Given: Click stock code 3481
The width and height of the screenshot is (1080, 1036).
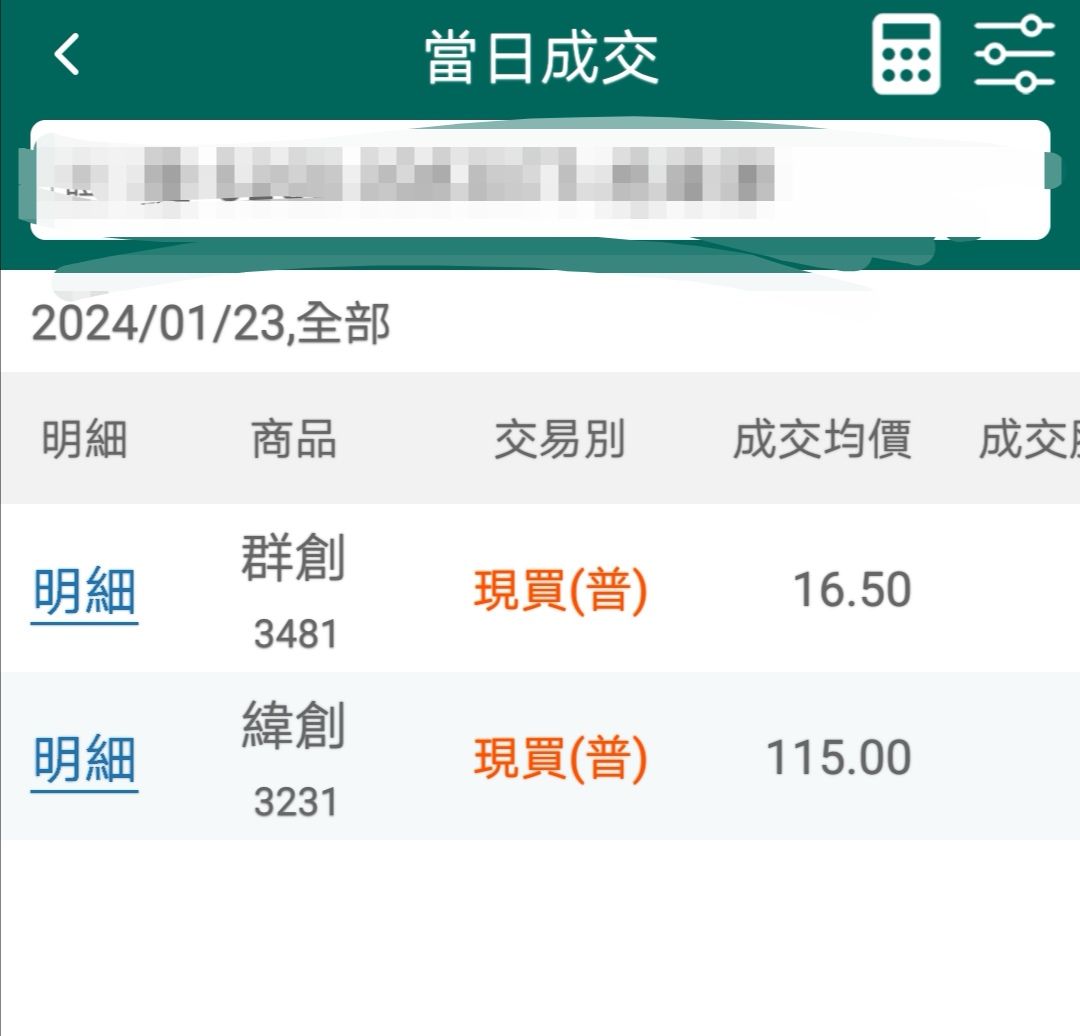Looking at the screenshot, I should coord(295,634).
